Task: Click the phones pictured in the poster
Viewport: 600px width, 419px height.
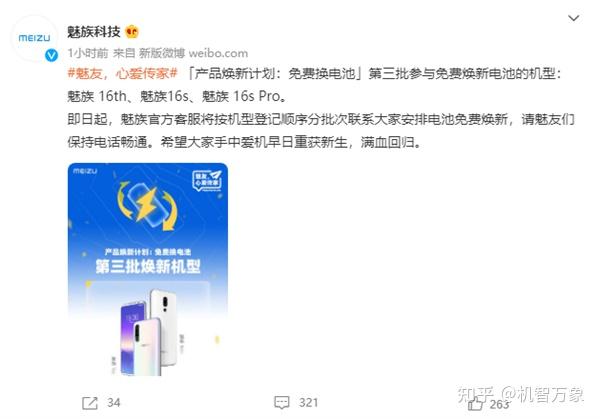Action: tap(149, 332)
